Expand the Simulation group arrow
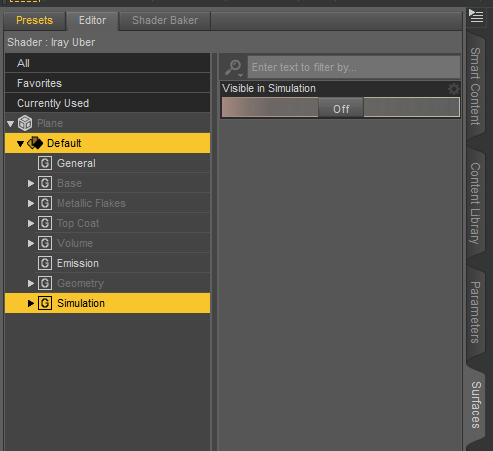Viewport: 493px width, 451px height. [31, 303]
